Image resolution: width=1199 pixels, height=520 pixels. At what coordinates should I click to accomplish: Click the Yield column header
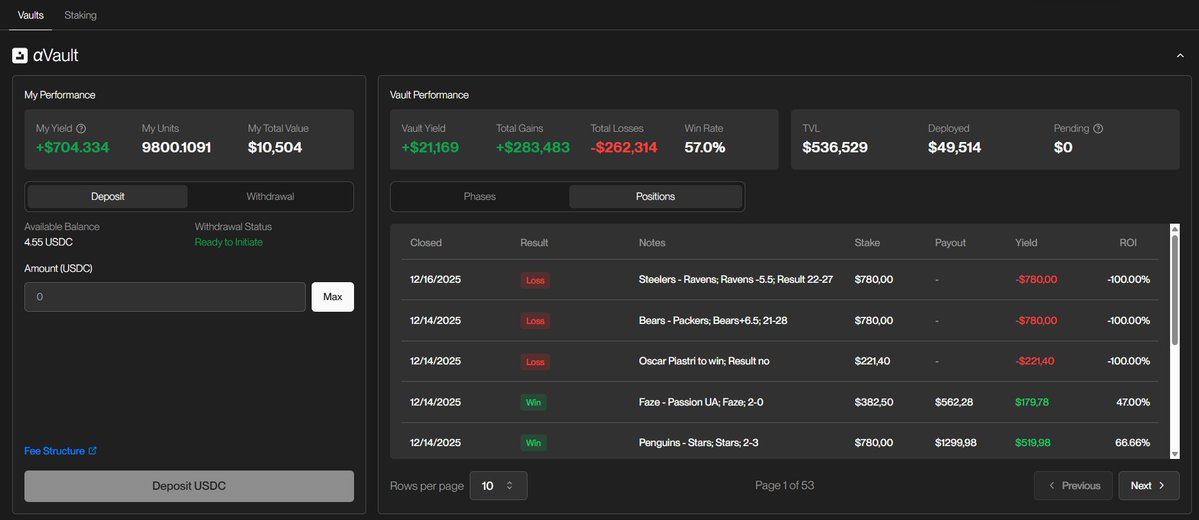pyautogui.click(x=1026, y=242)
